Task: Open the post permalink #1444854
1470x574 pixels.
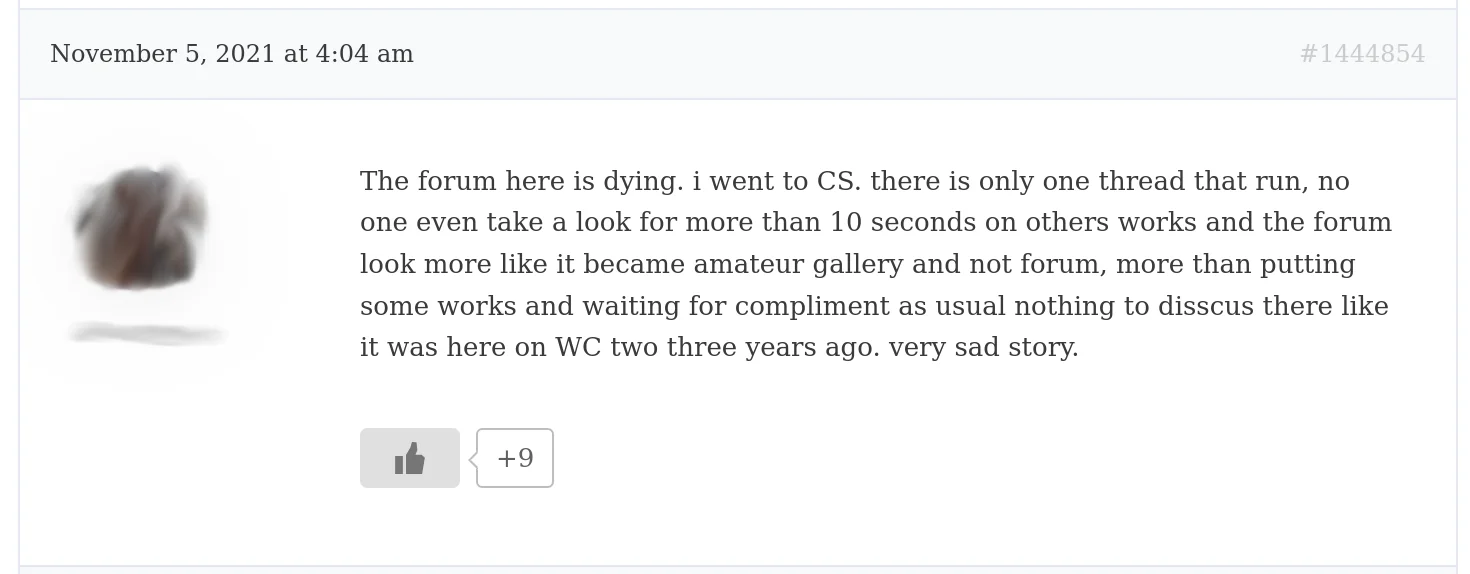Action: coord(1361,54)
